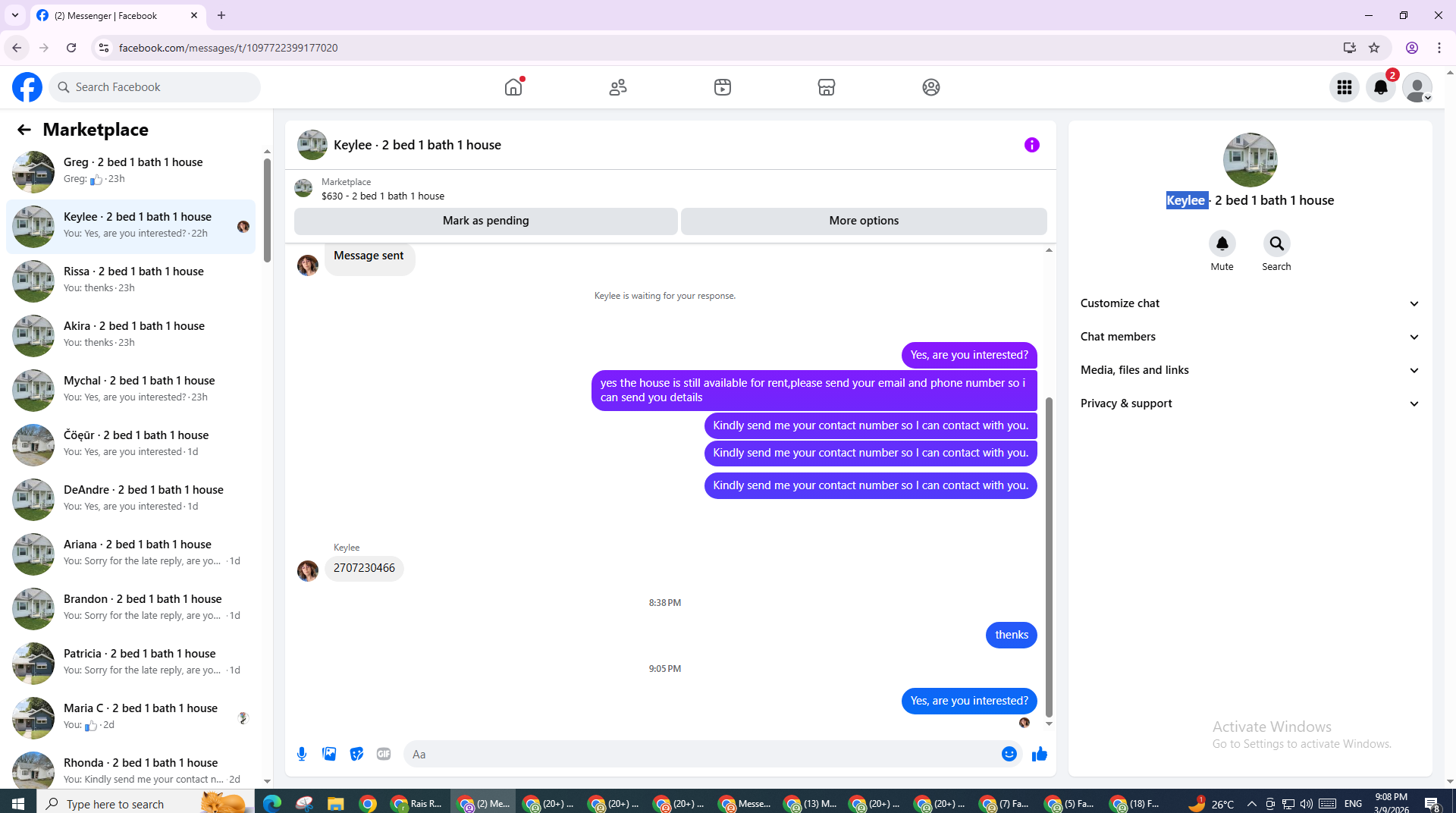This screenshot has width=1456, height=813.
Task: Open Ariana conversation in list
Action: (131, 554)
